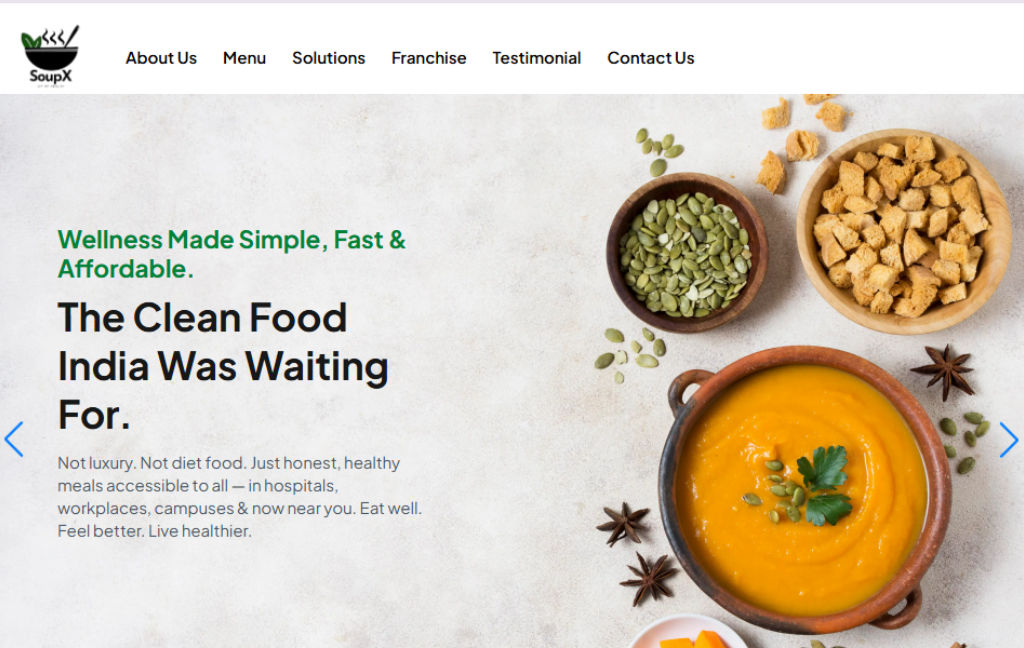Viewport: 1024px width, 648px height.
Task: Click the wooden bowl of croutons
Action: (x=904, y=231)
